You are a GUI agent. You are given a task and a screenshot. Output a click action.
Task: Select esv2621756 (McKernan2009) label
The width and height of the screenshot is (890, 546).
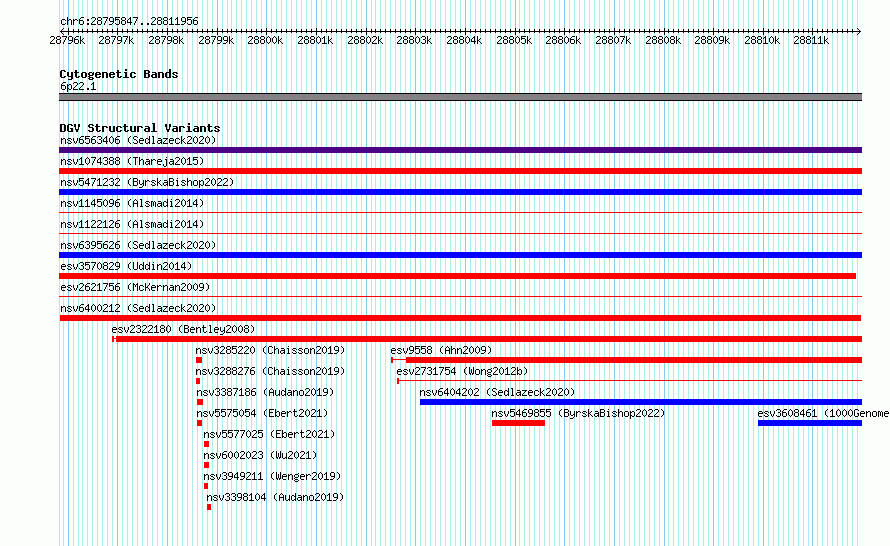[135, 287]
